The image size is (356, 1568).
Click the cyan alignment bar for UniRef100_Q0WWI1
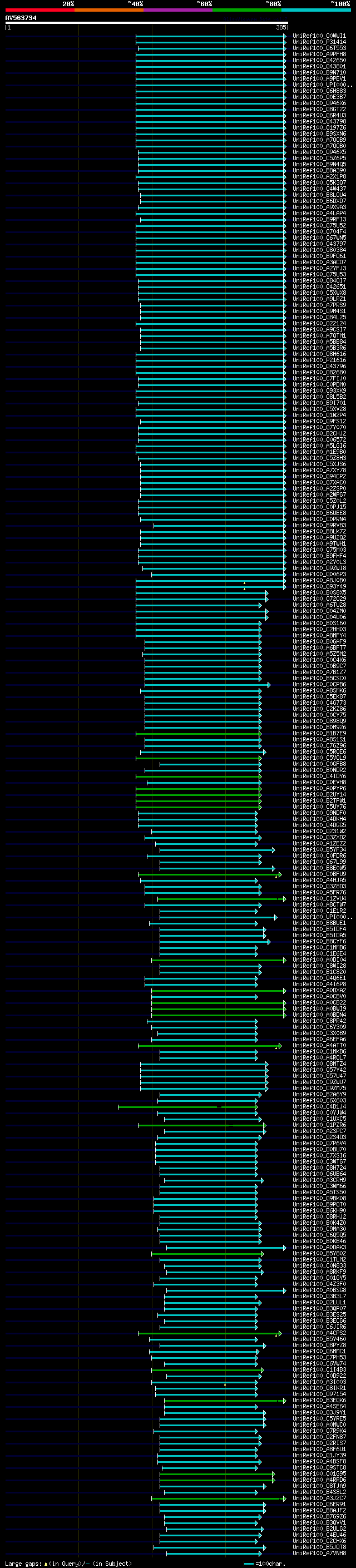coord(211,36)
